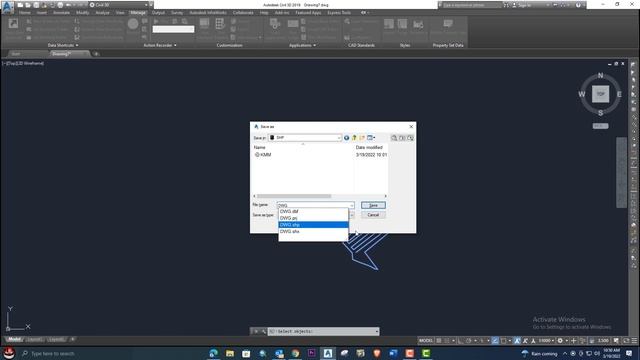Switch to the Model layout tab

click(x=14, y=340)
